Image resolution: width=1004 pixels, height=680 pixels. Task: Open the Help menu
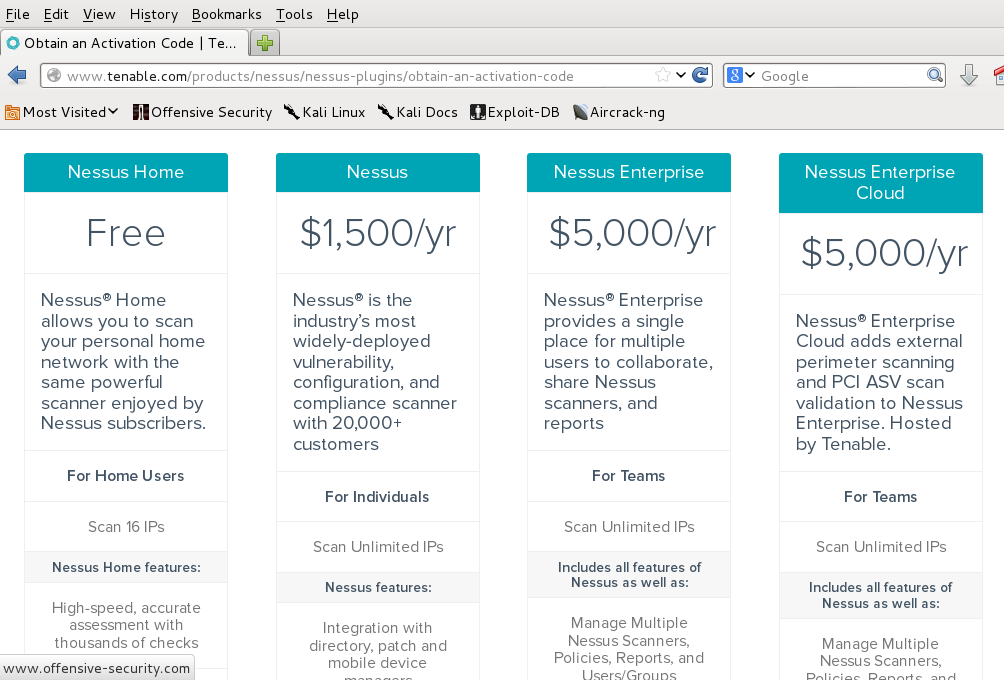click(x=342, y=14)
